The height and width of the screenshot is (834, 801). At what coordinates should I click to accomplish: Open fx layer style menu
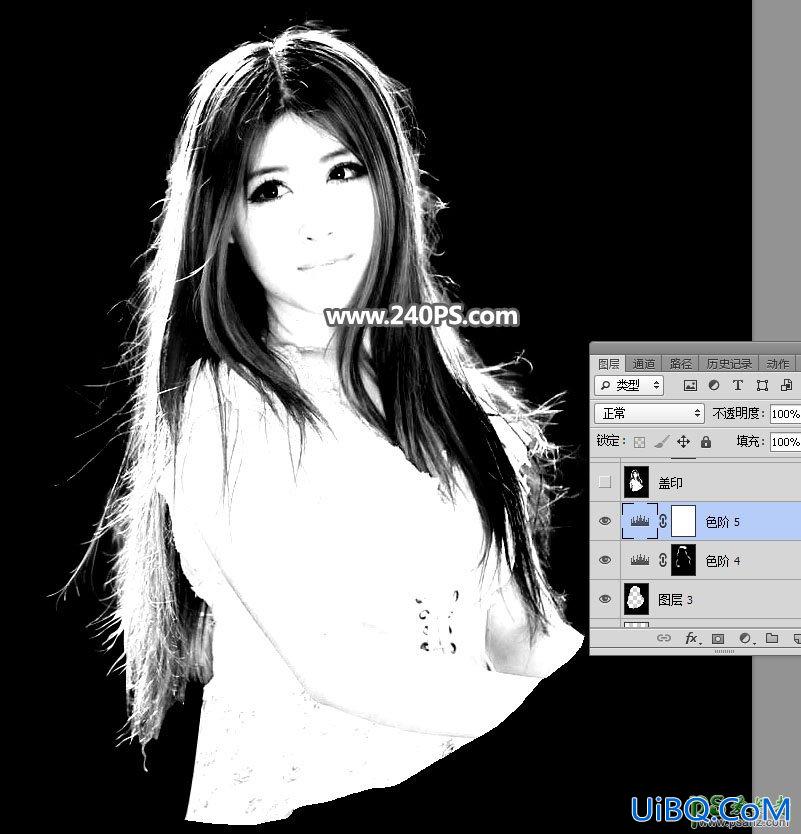(x=691, y=638)
